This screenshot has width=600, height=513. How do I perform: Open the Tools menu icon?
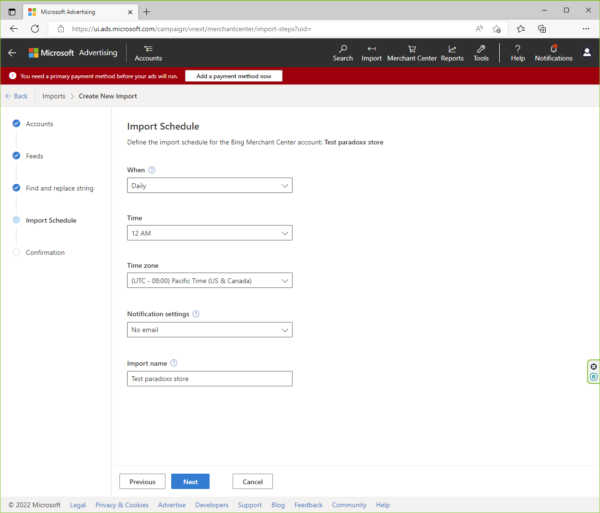[481, 52]
